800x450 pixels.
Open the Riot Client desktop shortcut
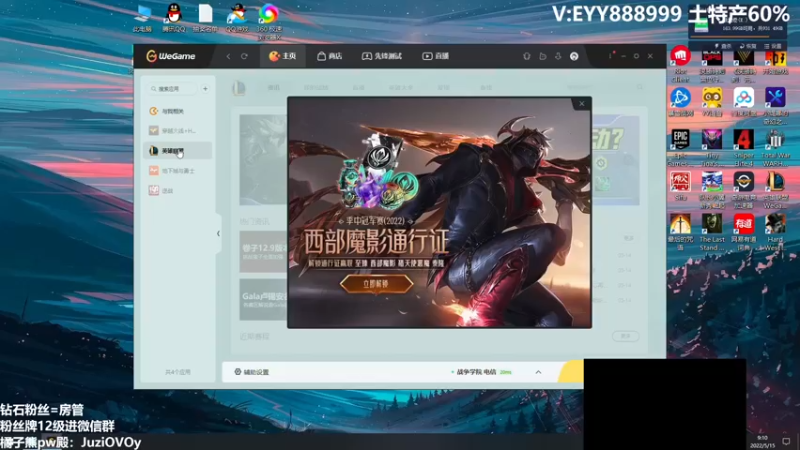(680, 64)
